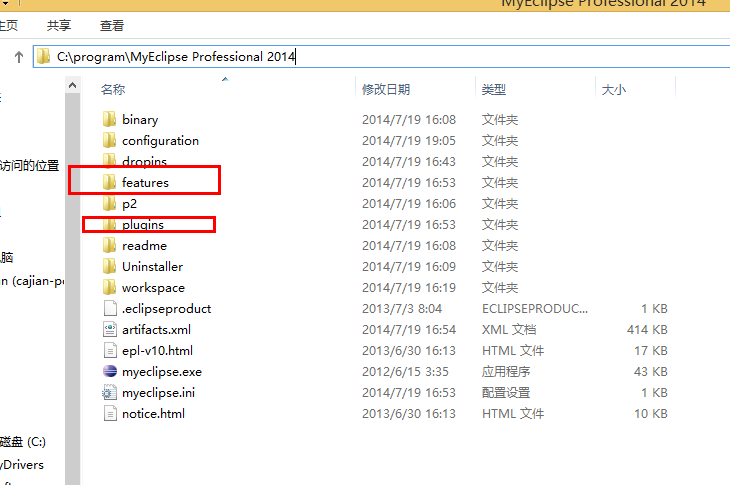Select the plugins folder name
Image resolution: width=730 pixels, height=485 pixels.
click(x=143, y=224)
